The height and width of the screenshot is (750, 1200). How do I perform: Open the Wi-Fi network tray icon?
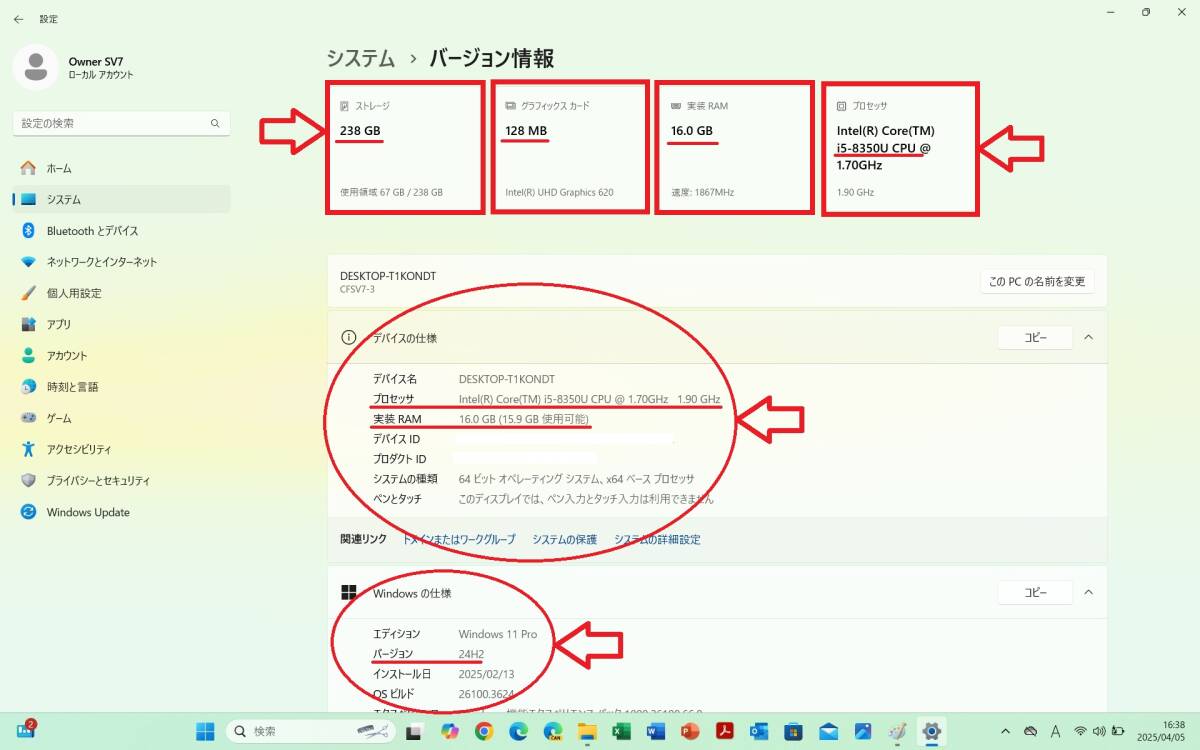[1080, 731]
